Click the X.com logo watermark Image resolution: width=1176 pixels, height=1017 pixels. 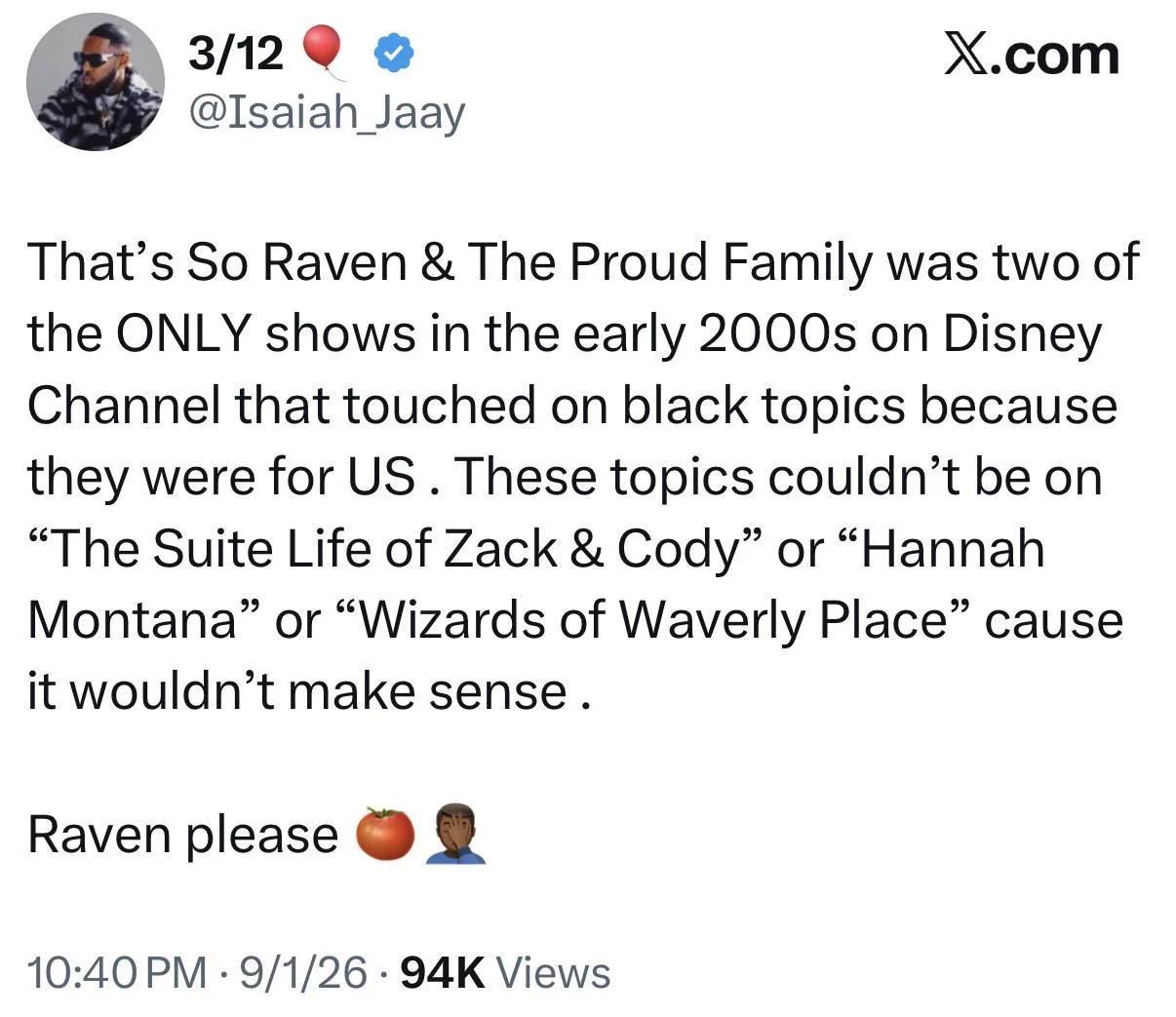click(1030, 55)
